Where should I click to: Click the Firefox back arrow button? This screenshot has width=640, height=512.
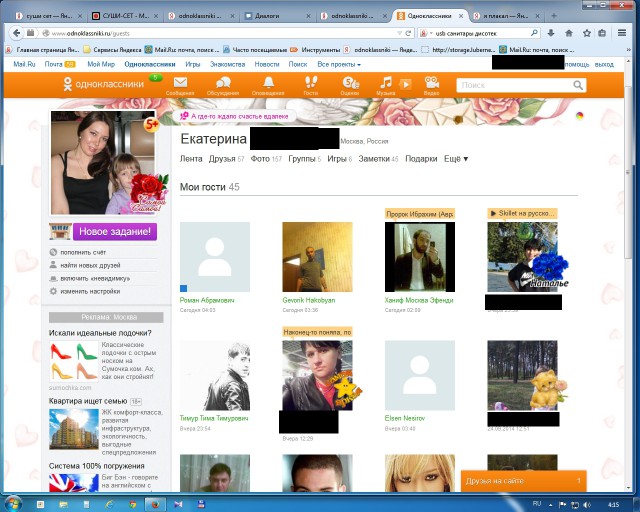pyautogui.click(x=16, y=33)
